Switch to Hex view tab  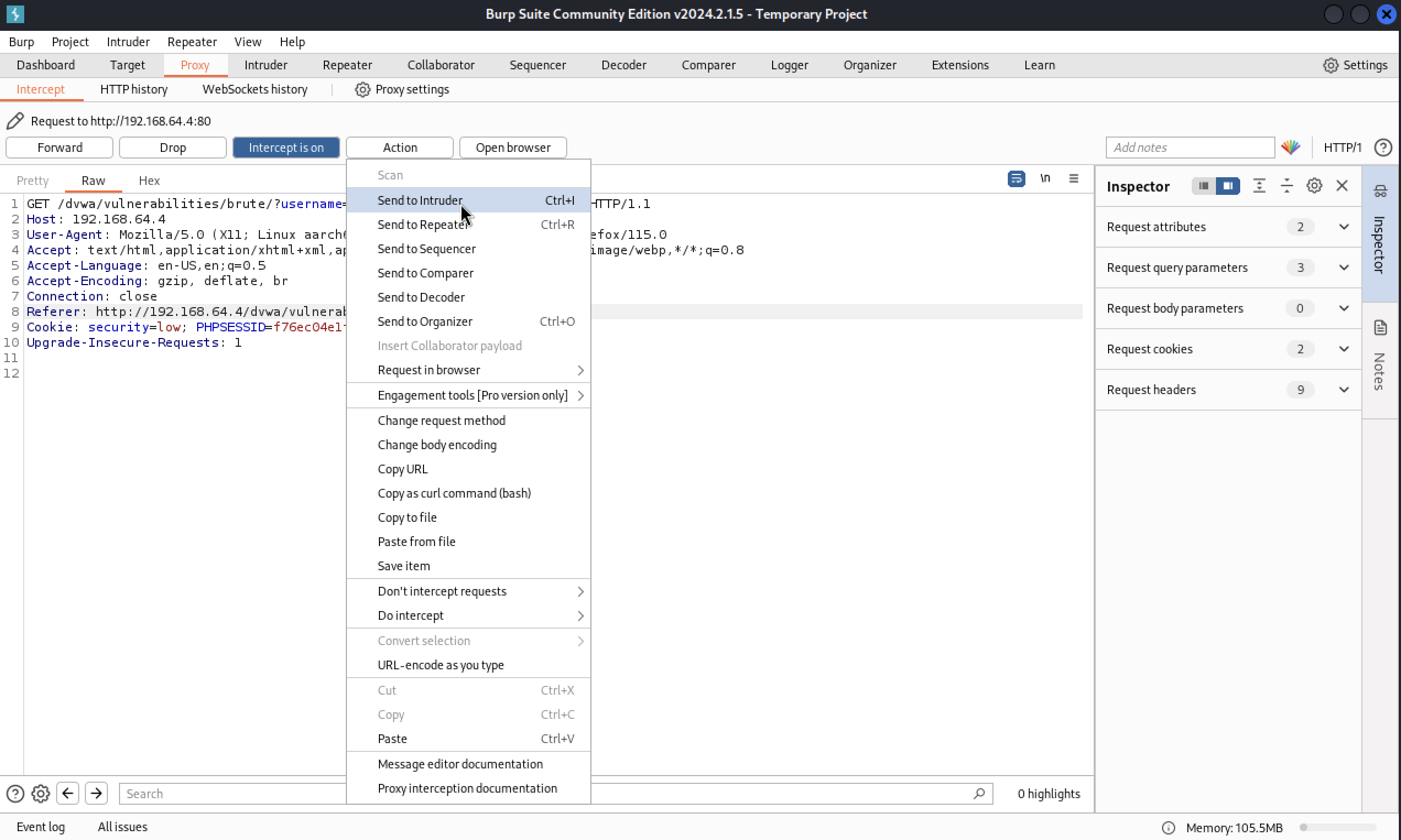point(149,181)
